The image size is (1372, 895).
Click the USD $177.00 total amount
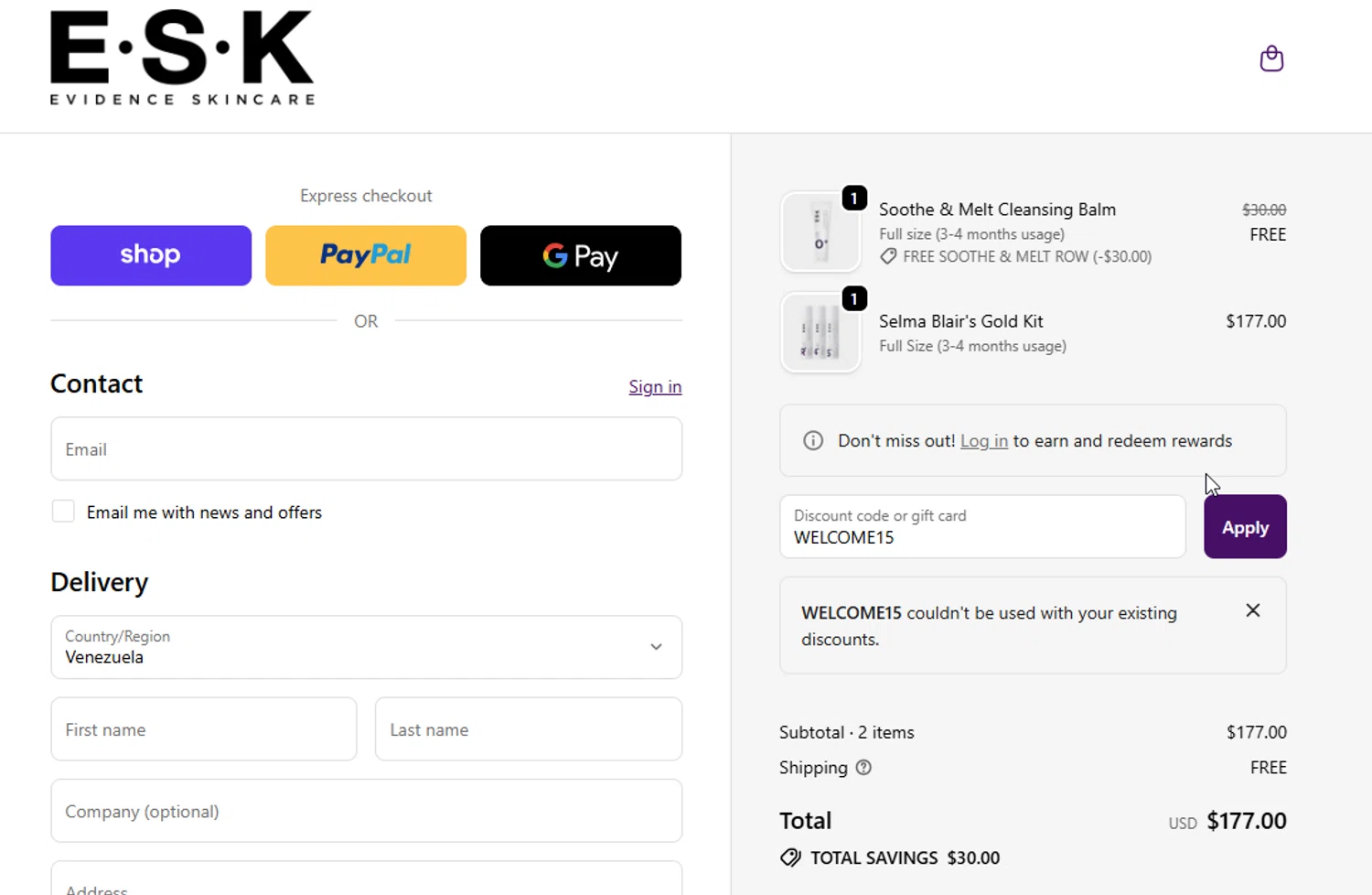coord(1227,821)
